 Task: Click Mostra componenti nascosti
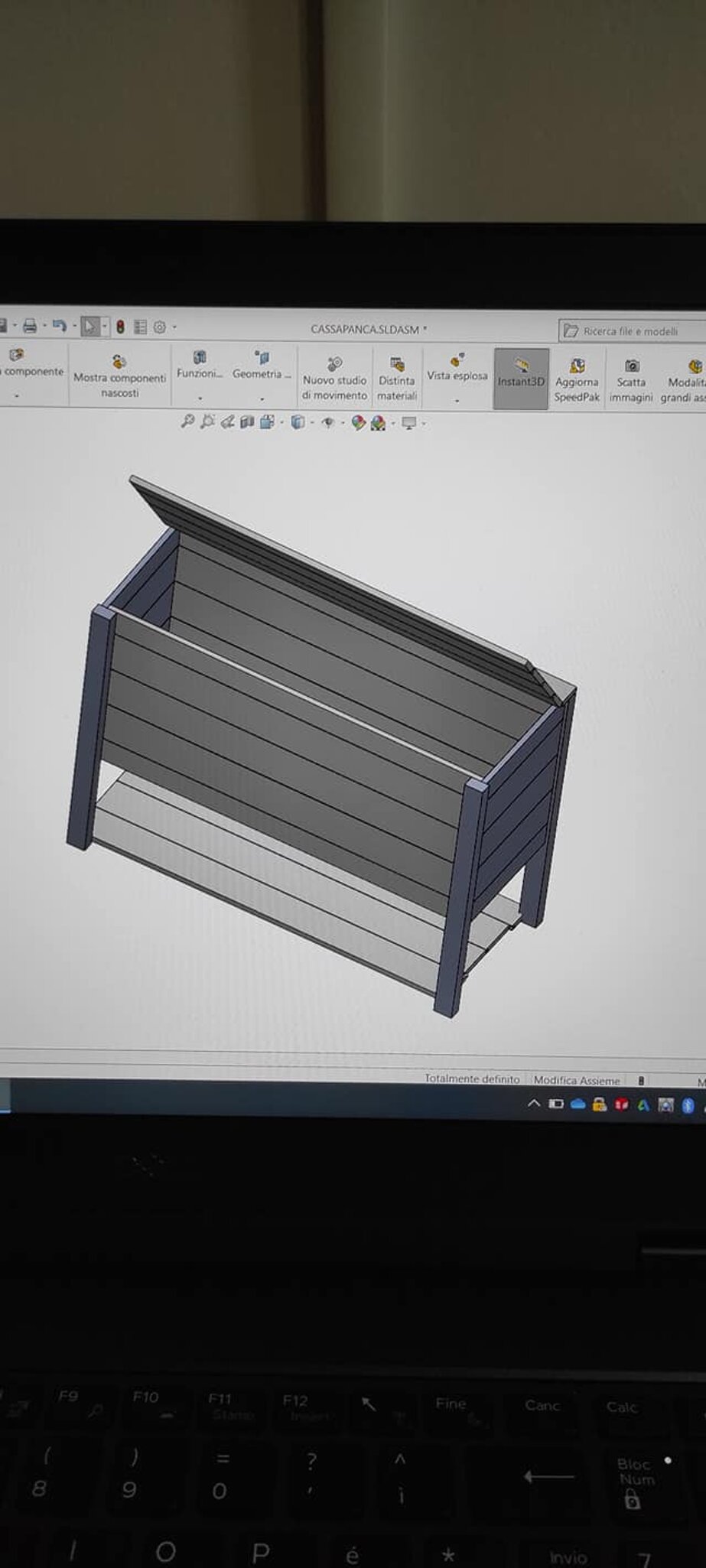[119, 376]
